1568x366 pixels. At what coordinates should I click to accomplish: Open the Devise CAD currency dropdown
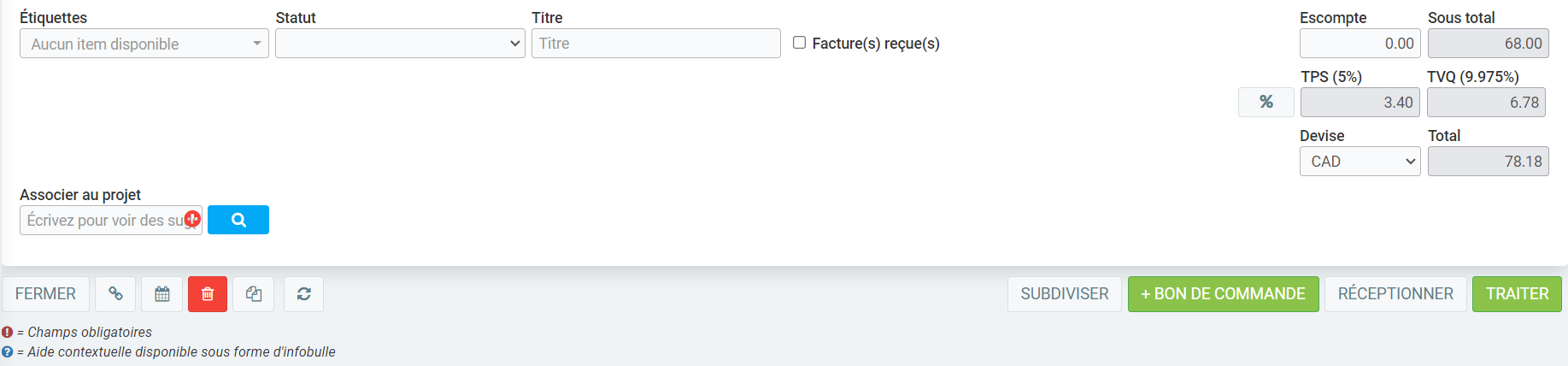point(1360,162)
